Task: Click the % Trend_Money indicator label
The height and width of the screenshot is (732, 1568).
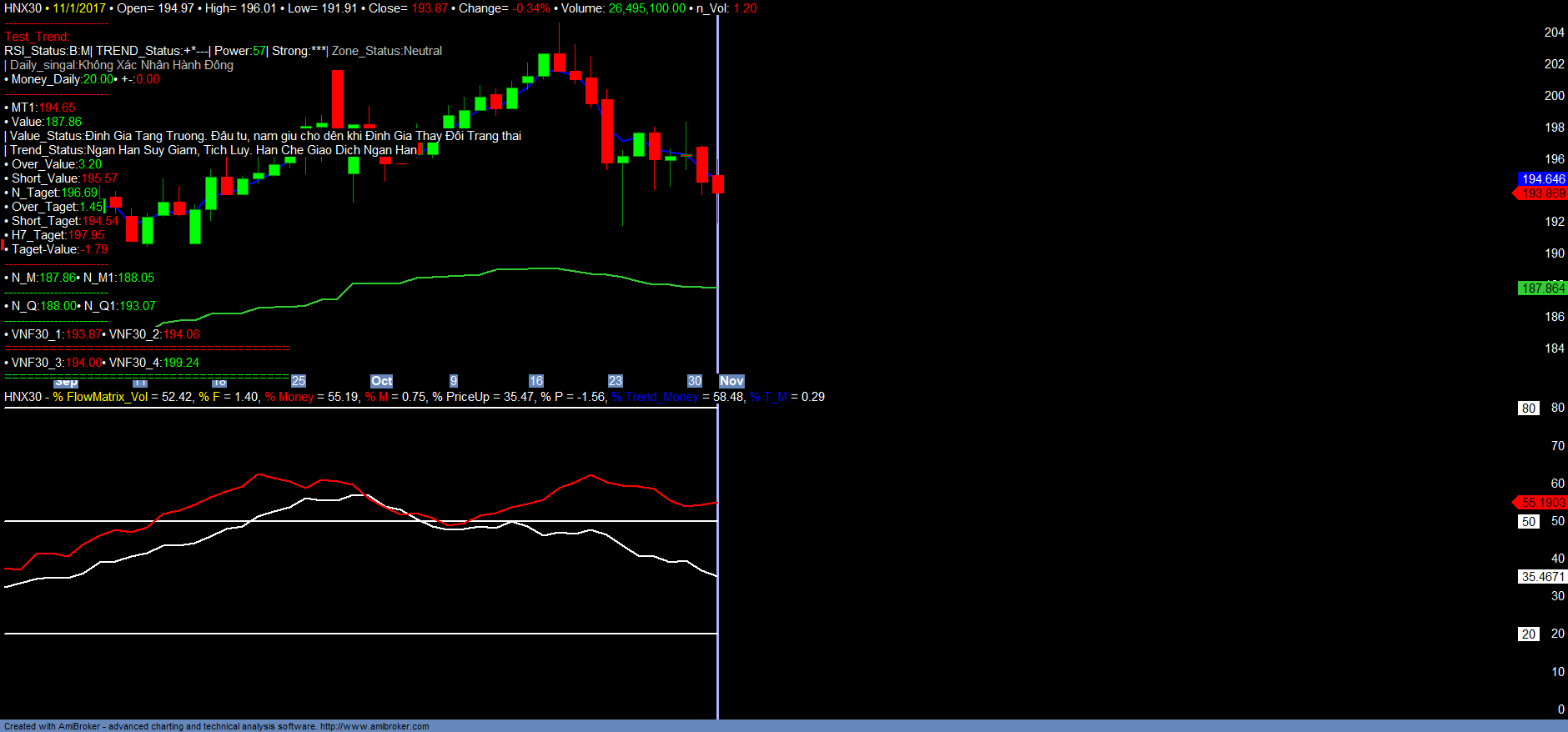Action: (x=655, y=397)
